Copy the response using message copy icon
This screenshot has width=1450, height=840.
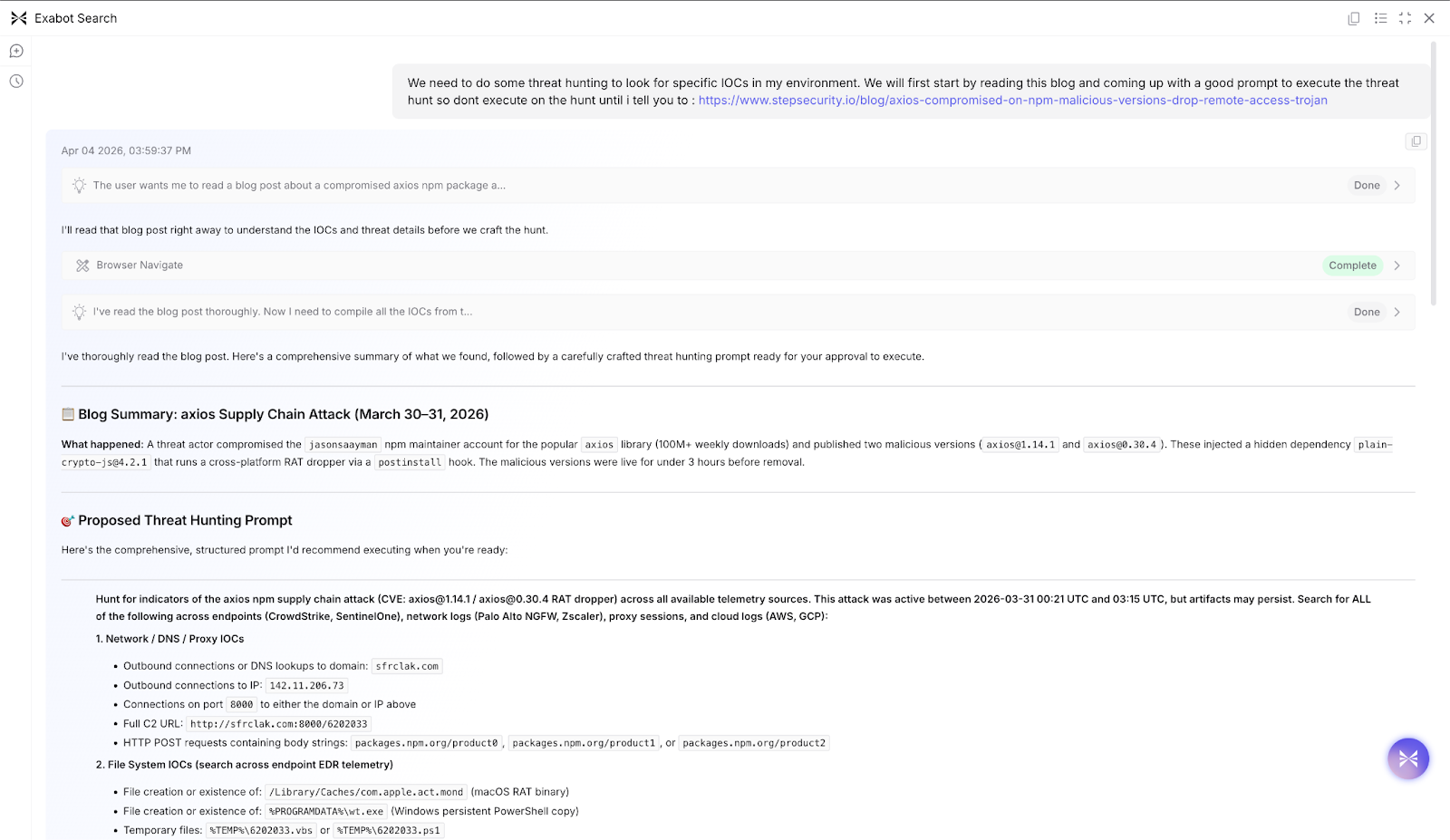(1416, 141)
